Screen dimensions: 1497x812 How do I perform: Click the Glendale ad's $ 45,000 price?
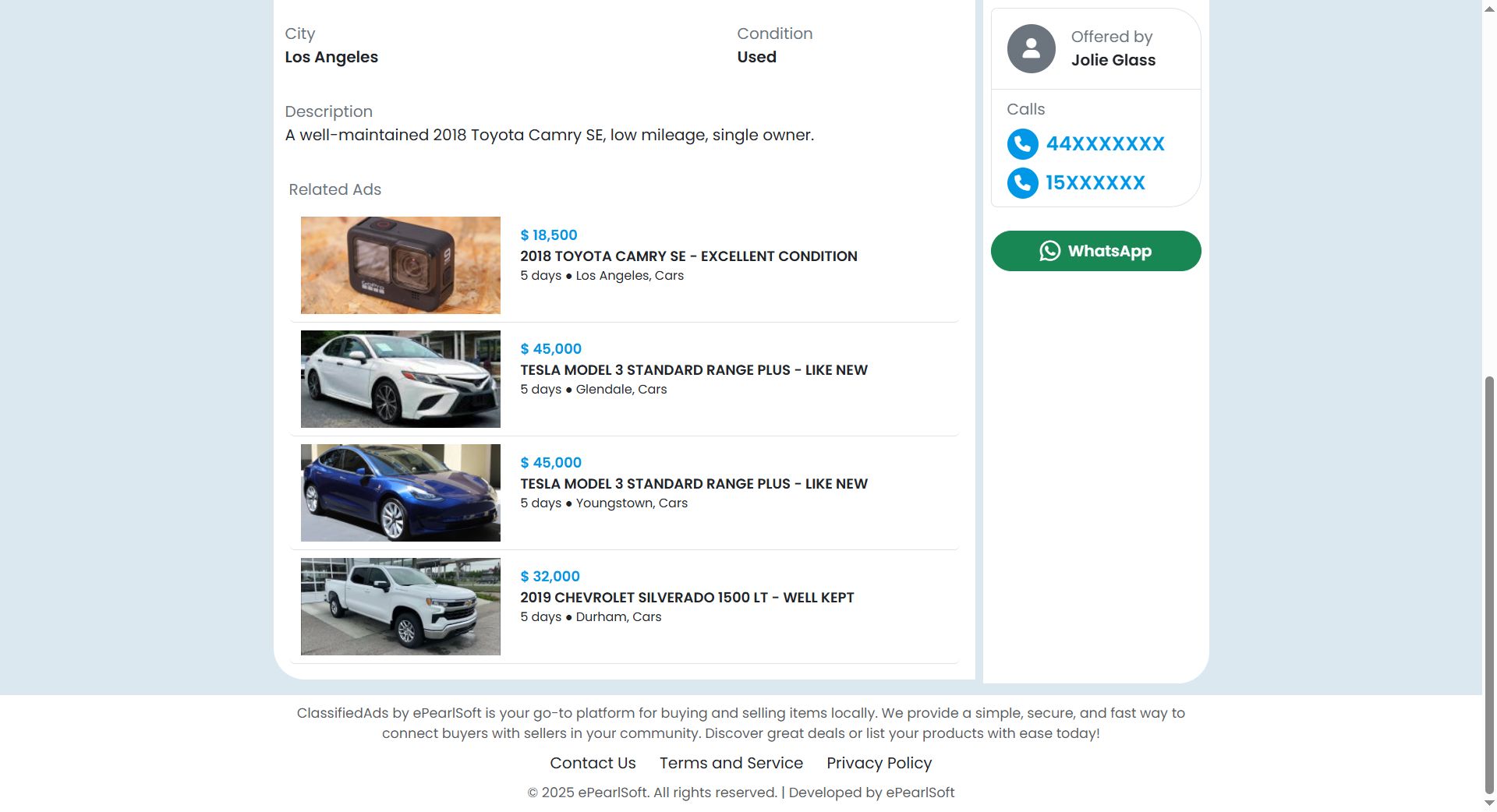(x=550, y=349)
